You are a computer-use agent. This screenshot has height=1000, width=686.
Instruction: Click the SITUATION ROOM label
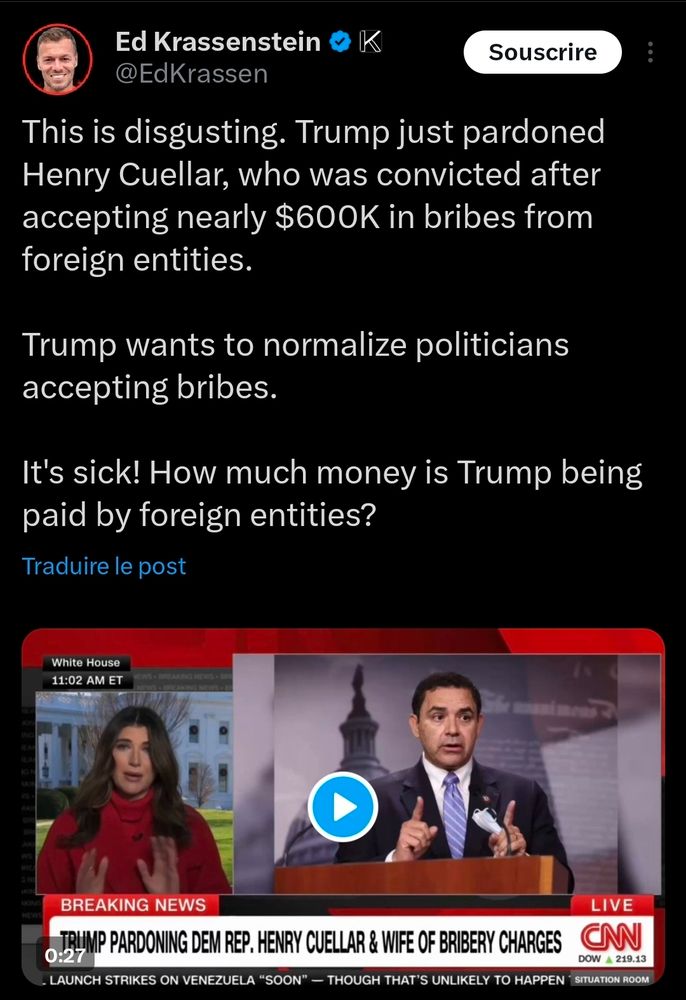point(611,980)
